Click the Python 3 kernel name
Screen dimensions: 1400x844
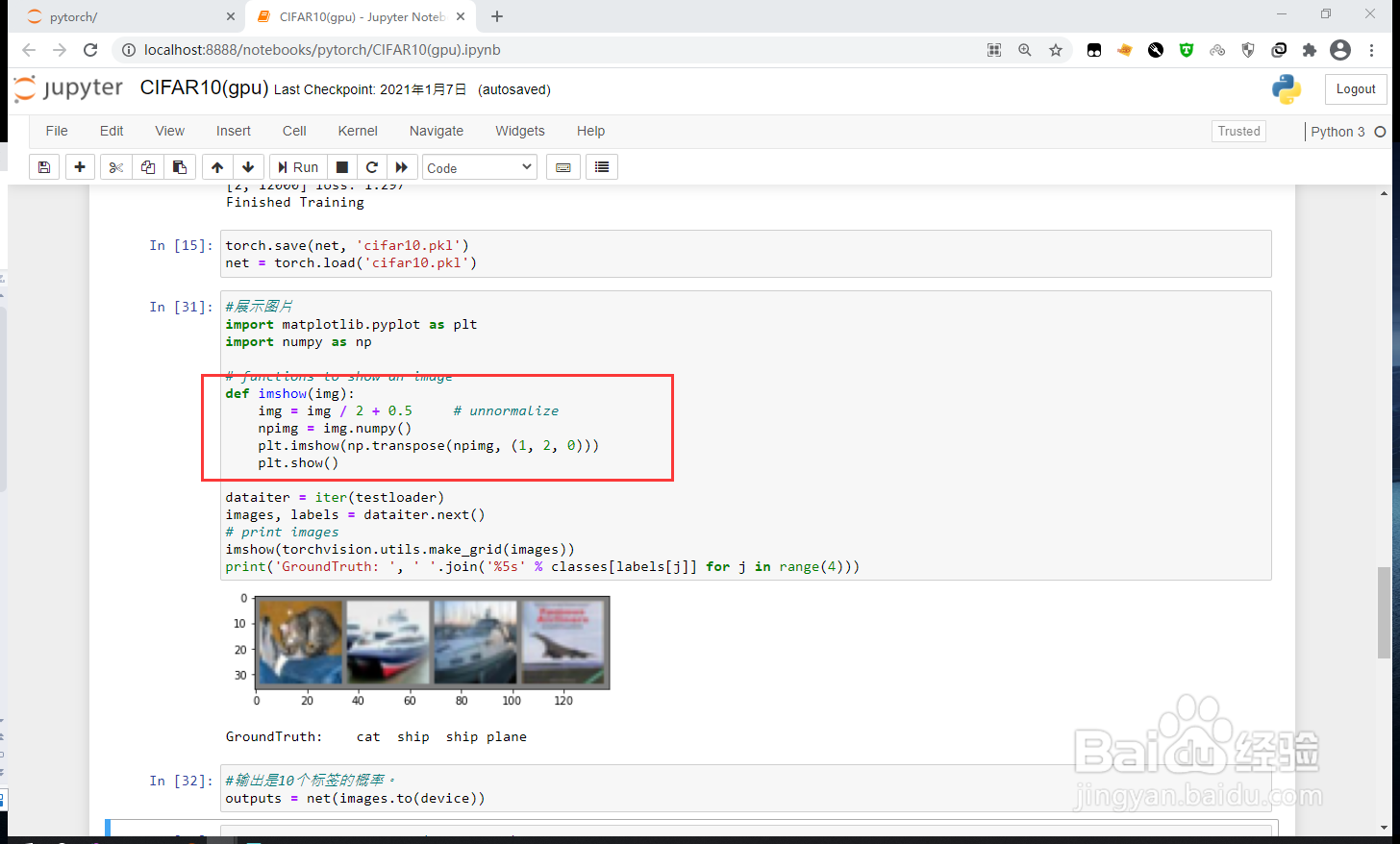[x=1337, y=132]
